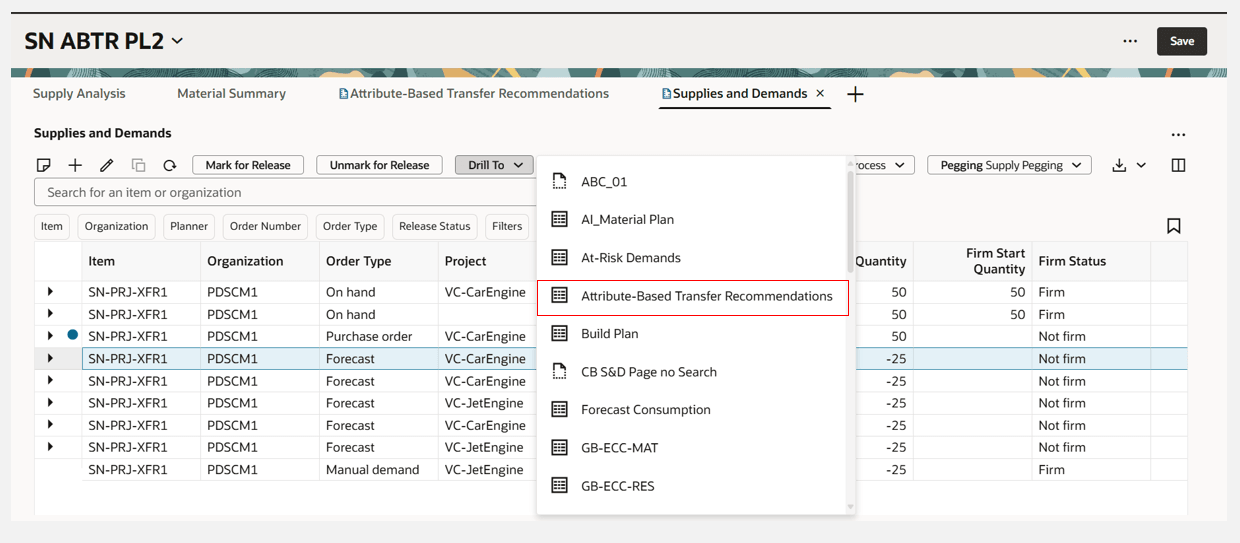Image resolution: width=1240 pixels, height=543 pixels.
Task: Click the download export icon
Action: (1119, 165)
